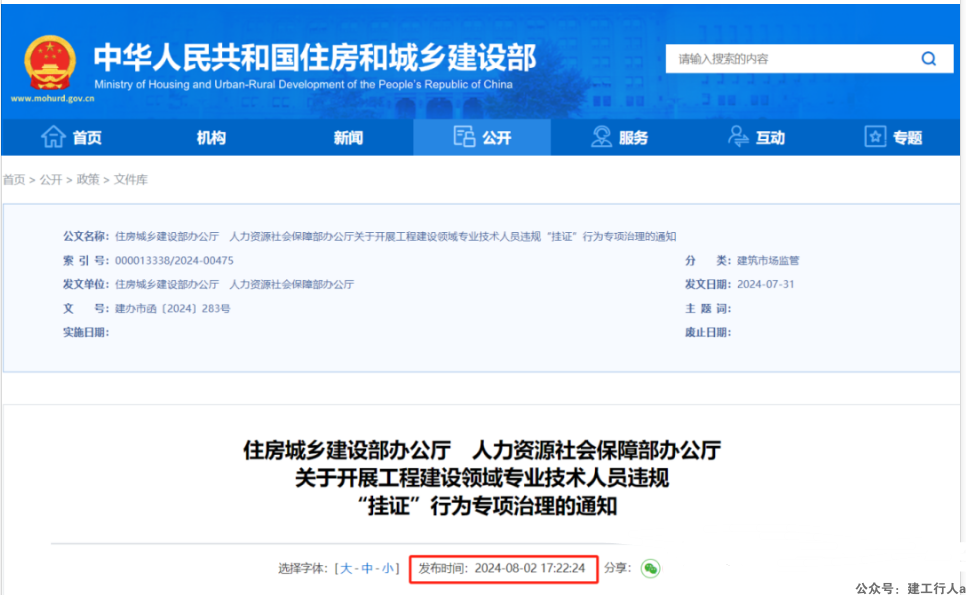Image resolution: width=966 pixels, height=595 pixels.
Task: Go to 首页 in breadcrumb
Action: (x=14, y=180)
